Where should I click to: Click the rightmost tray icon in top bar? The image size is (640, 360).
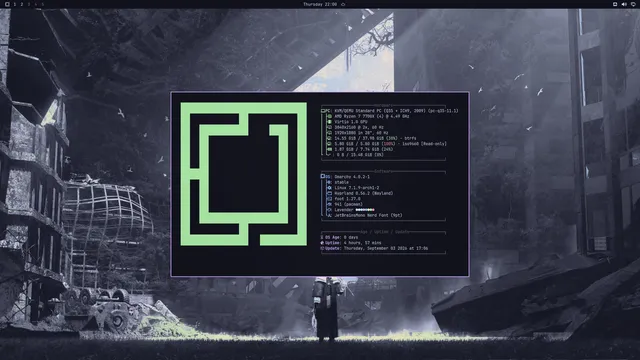[x=633, y=4]
